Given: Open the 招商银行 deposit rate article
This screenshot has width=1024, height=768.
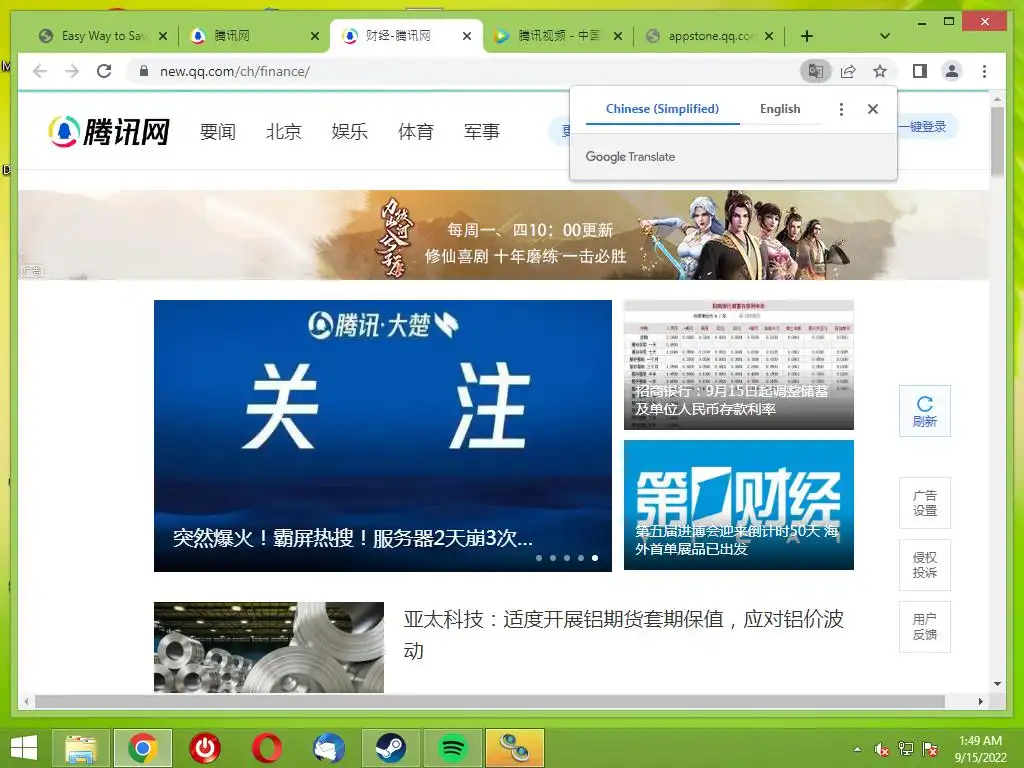Looking at the screenshot, I should pyautogui.click(x=739, y=365).
